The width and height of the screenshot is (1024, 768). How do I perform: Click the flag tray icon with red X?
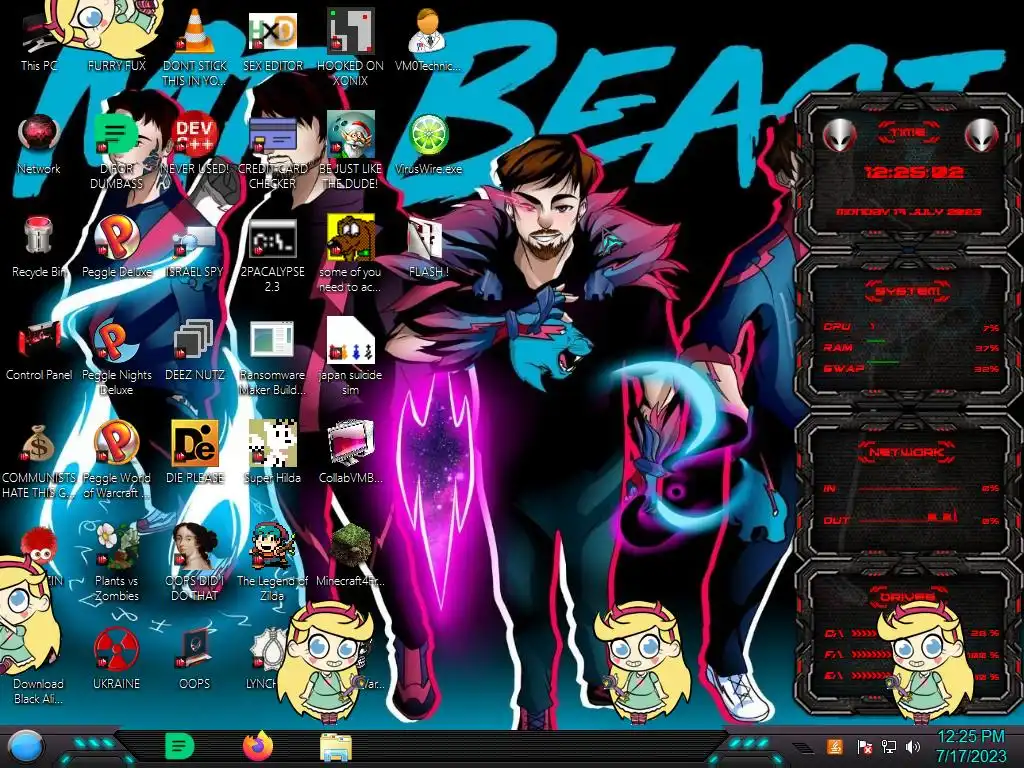(864, 746)
